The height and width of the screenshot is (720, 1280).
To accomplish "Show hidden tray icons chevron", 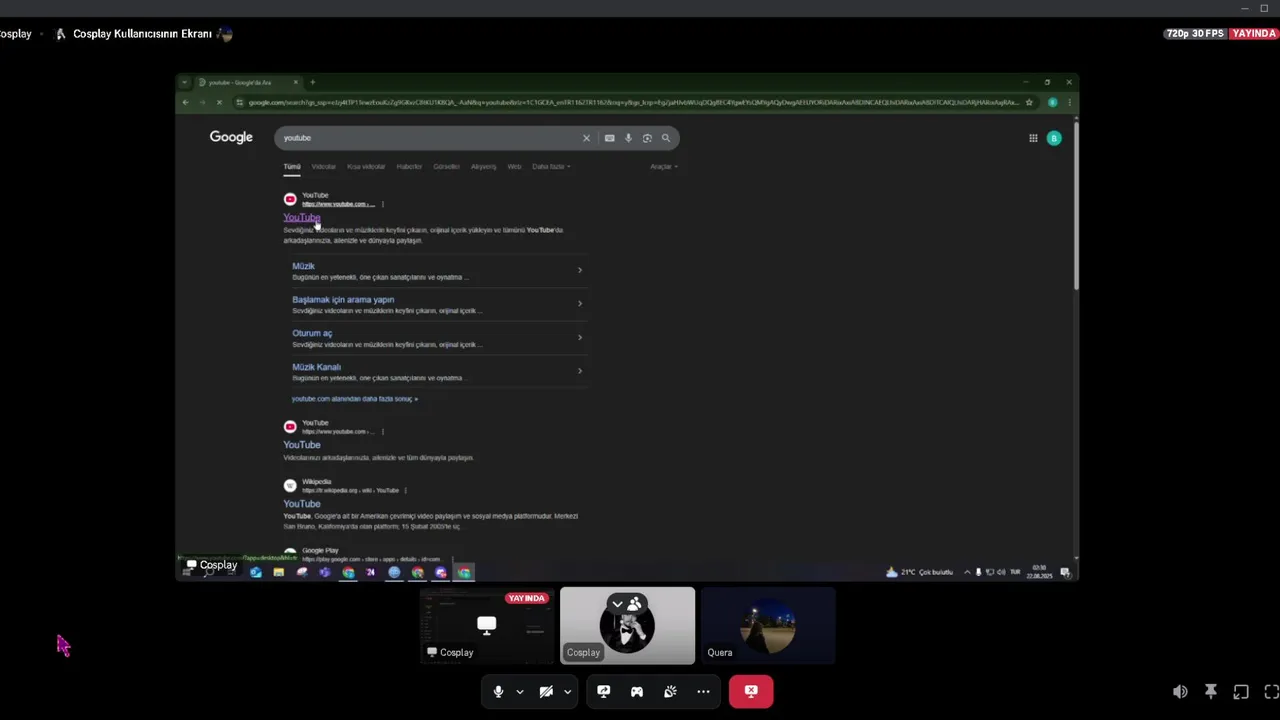I will click(x=967, y=572).
